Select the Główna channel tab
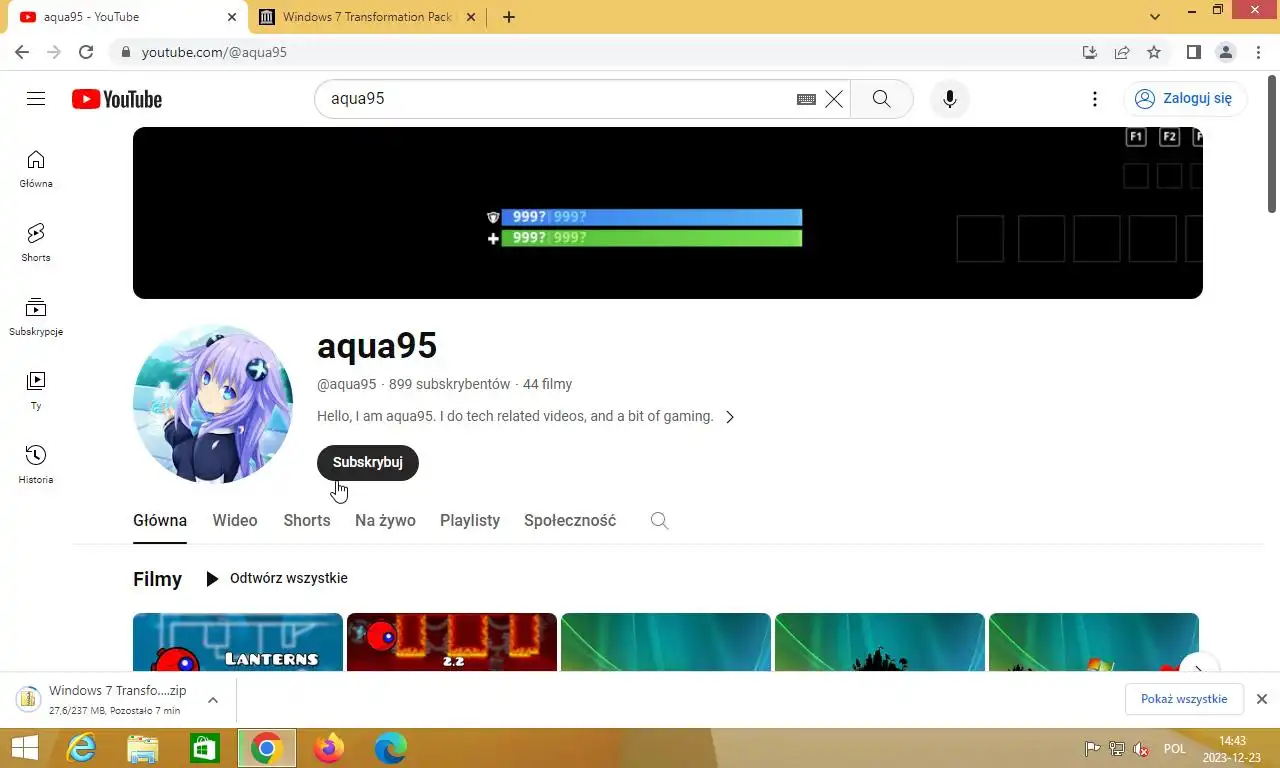 click(160, 520)
